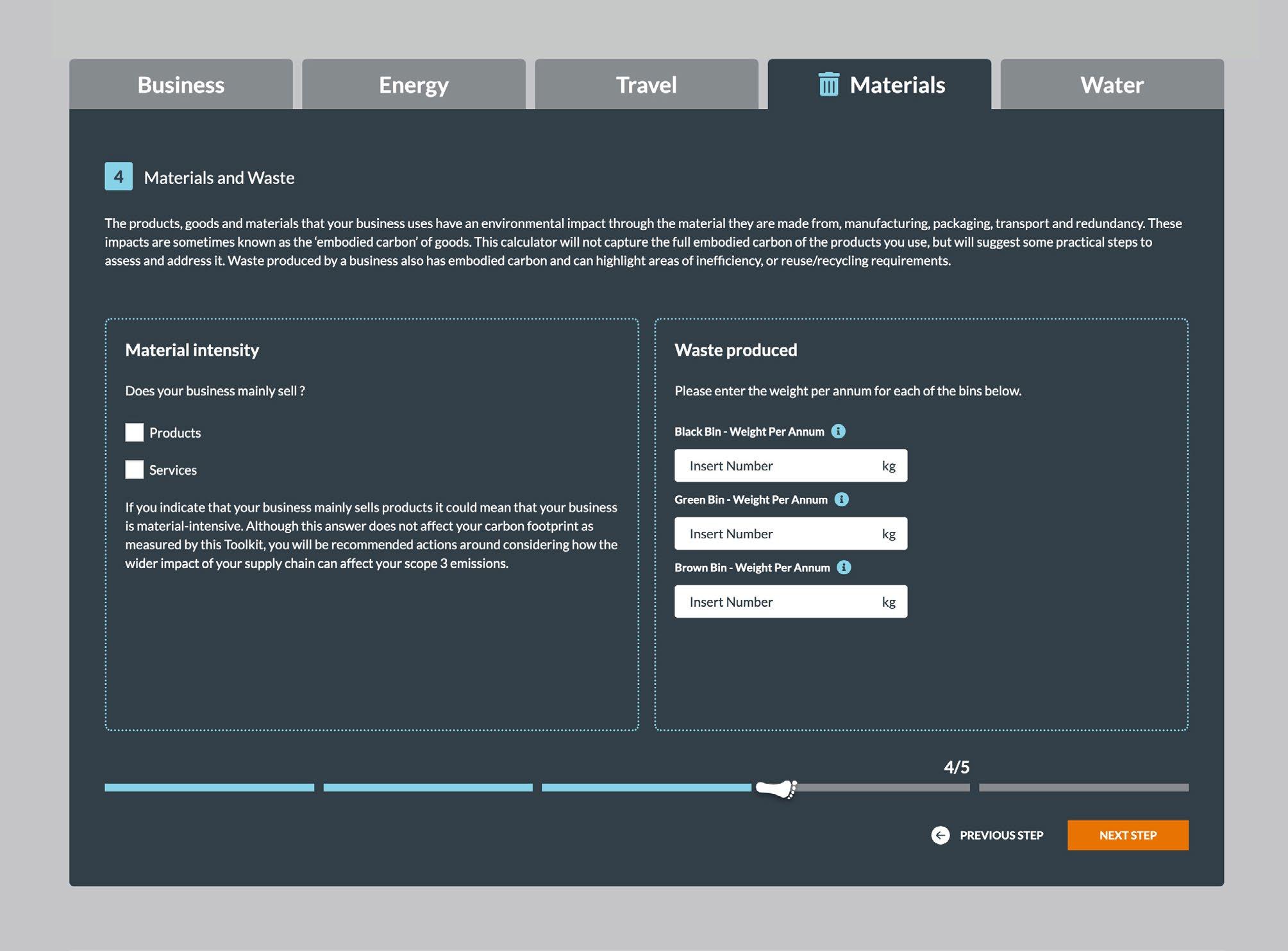The image size is (1288, 951).
Task: Click the fourth progress bar segment
Action: (x=885, y=788)
